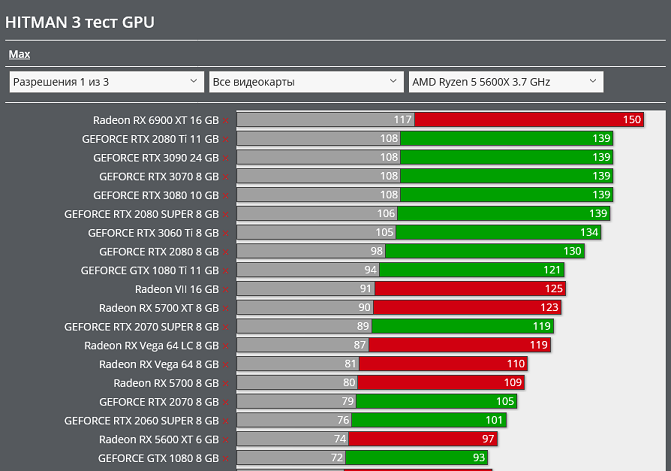Remove Radeon VII 16 GB with red X
671x471 pixels.
pos(226,290)
